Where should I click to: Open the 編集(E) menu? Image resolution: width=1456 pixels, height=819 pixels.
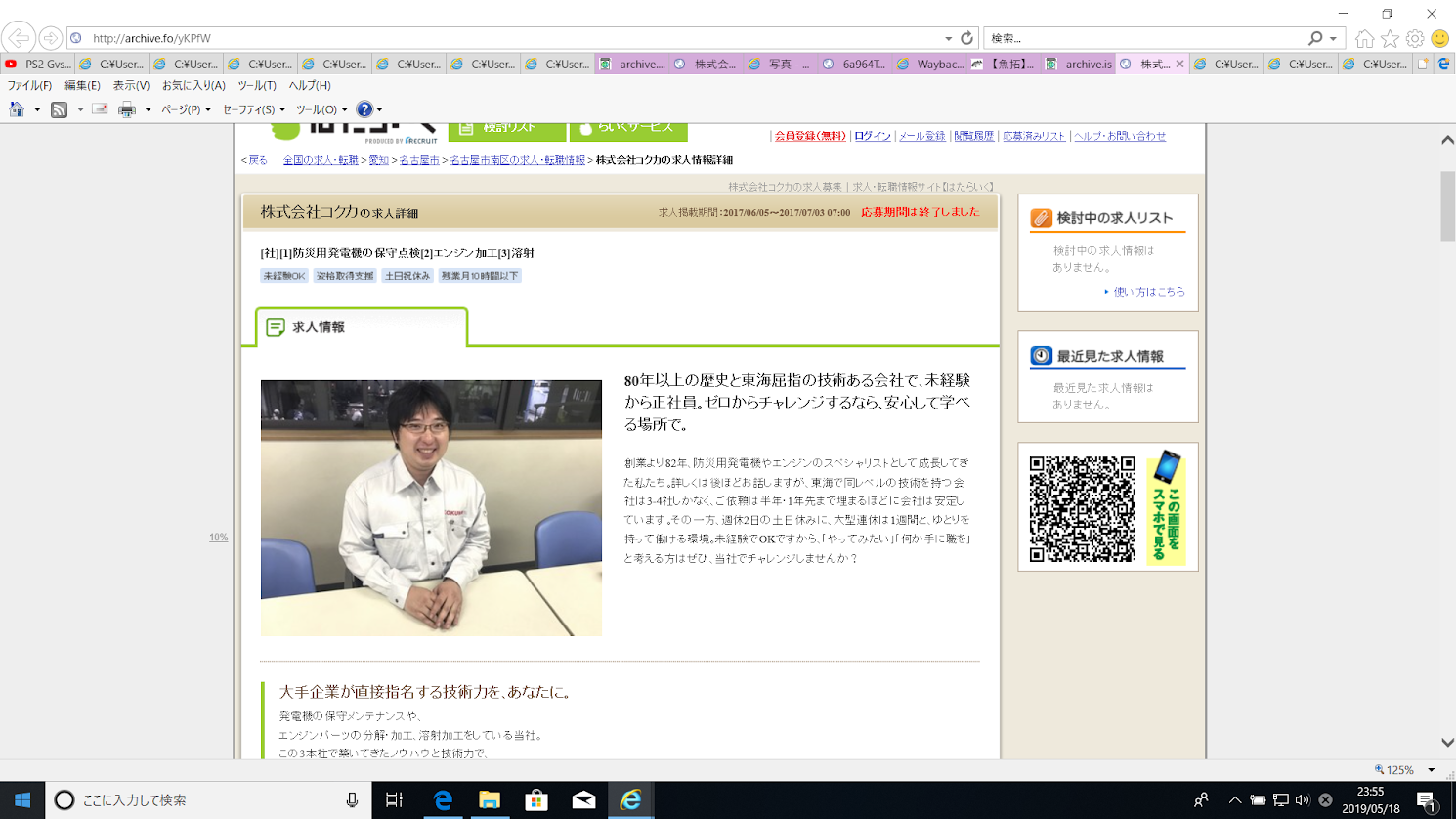[82, 86]
